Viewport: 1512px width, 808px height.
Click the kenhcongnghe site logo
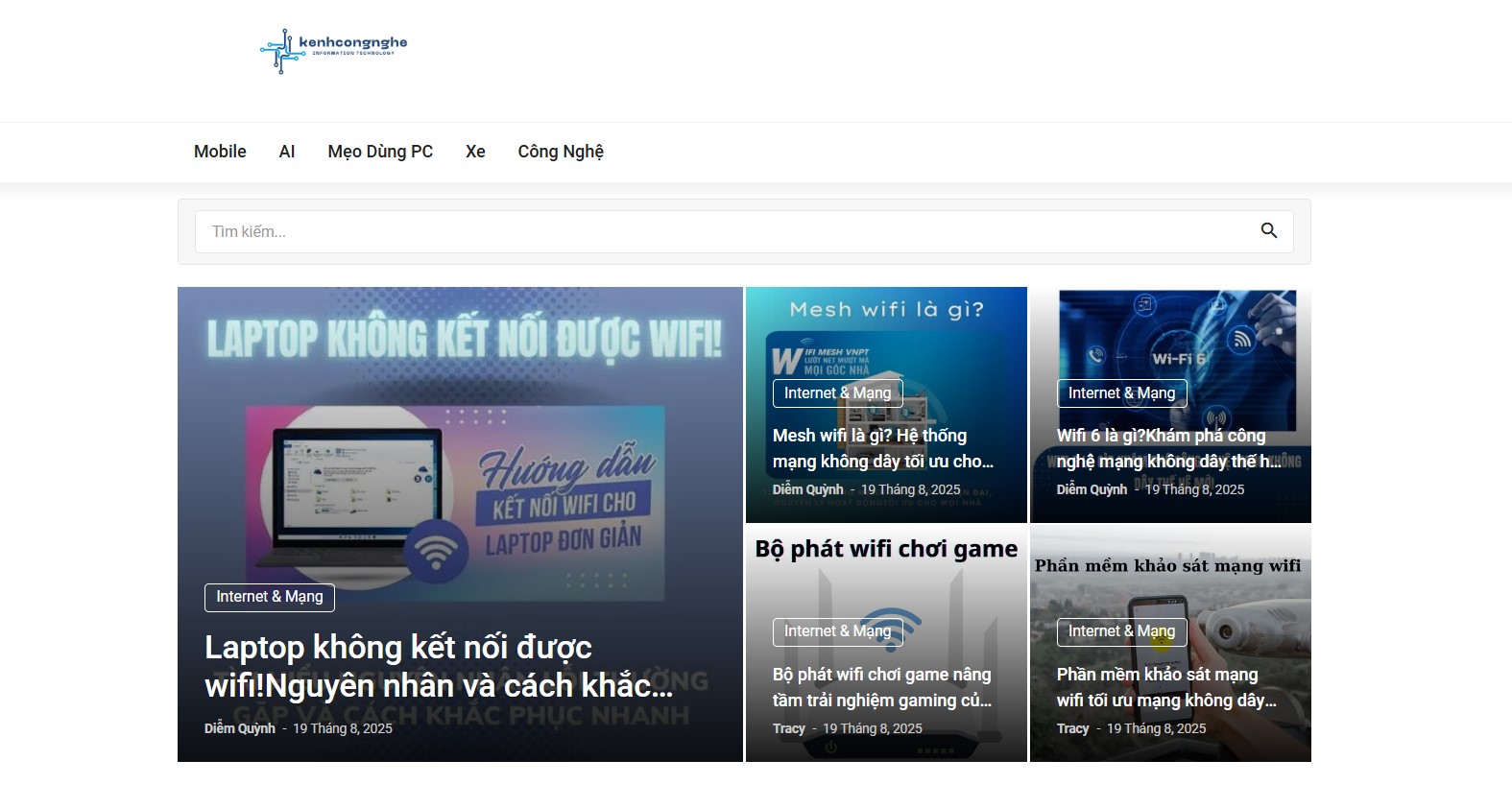pos(333,51)
